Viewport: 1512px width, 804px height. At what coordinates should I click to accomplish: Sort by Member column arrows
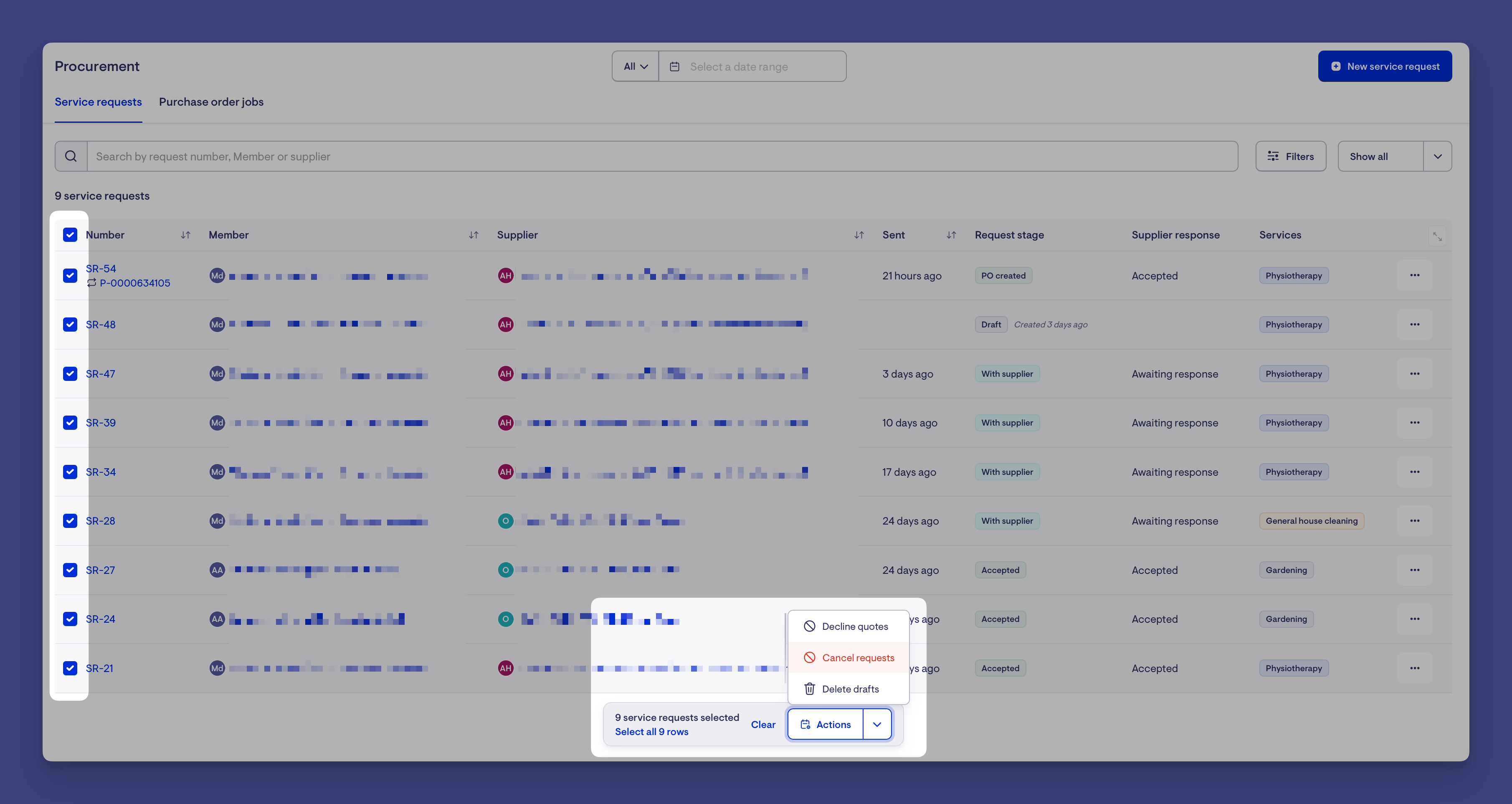click(474, 235)
